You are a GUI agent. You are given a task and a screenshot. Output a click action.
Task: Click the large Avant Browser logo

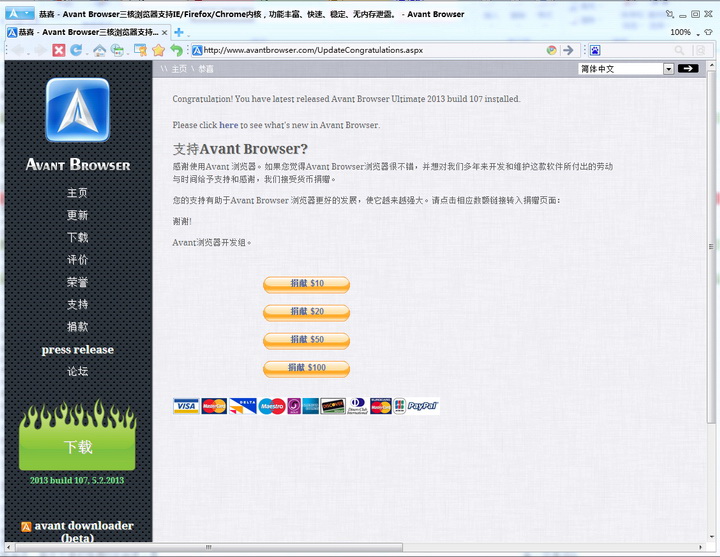click(78, 110)
